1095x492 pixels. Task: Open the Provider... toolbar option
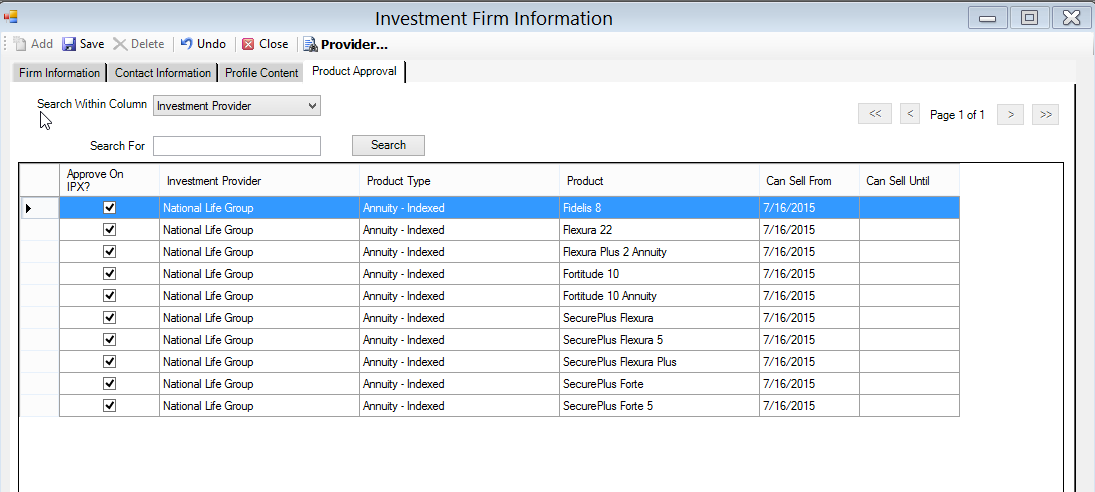coord(346,45)
